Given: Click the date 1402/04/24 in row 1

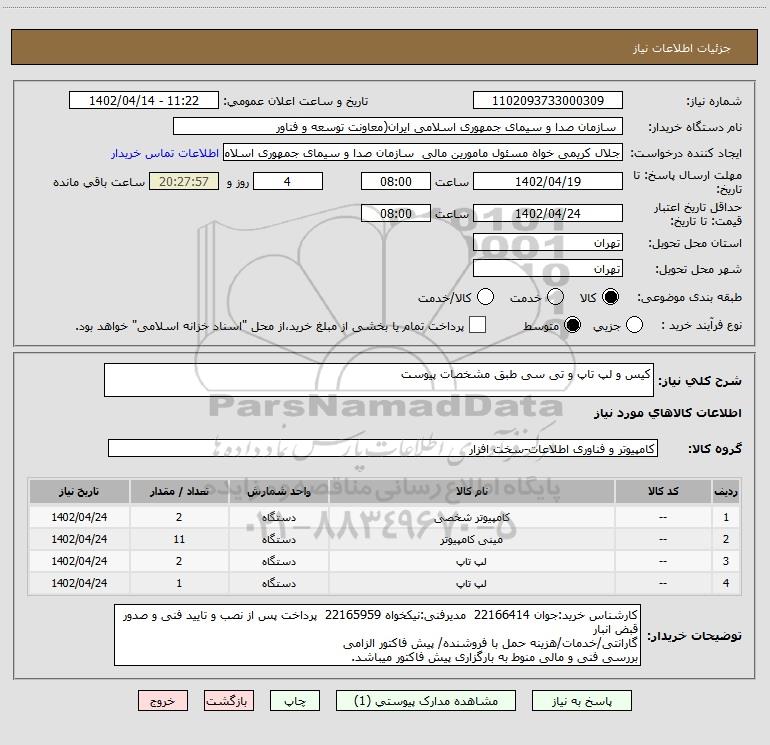Looking at the screenshot, I should [x=79, y=517].
